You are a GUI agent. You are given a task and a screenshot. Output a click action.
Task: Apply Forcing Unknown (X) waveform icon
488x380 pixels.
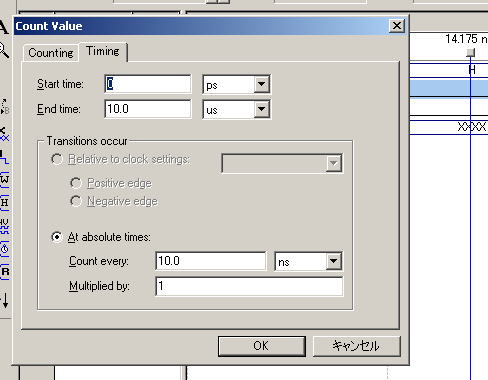click(x=4, y=134)
